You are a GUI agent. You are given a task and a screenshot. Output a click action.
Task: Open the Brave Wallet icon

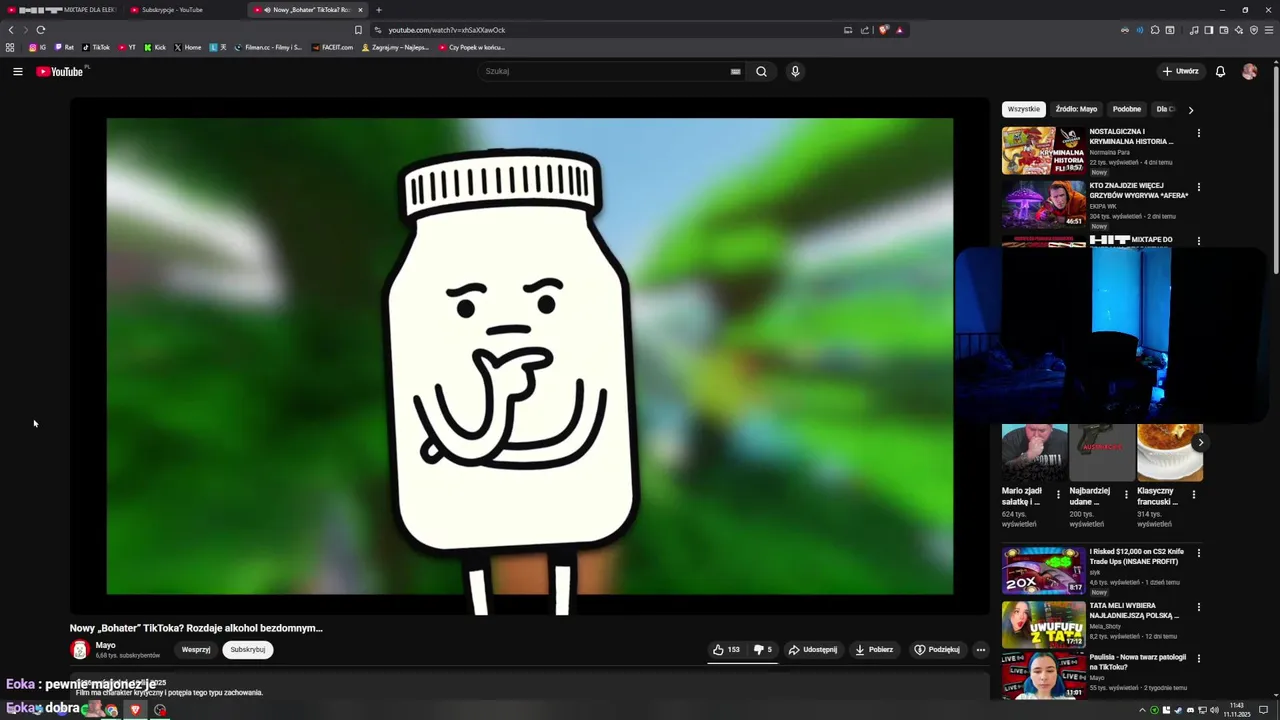1223,30
